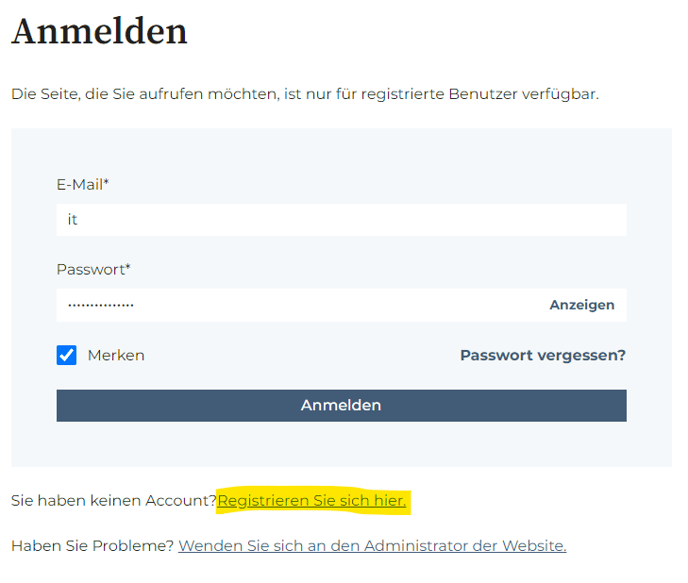Image resolution: width=688 pixels, height=583 pixels.
Task: Click the "Sie haben keinen Account?" text
Action: click(114, 501)
